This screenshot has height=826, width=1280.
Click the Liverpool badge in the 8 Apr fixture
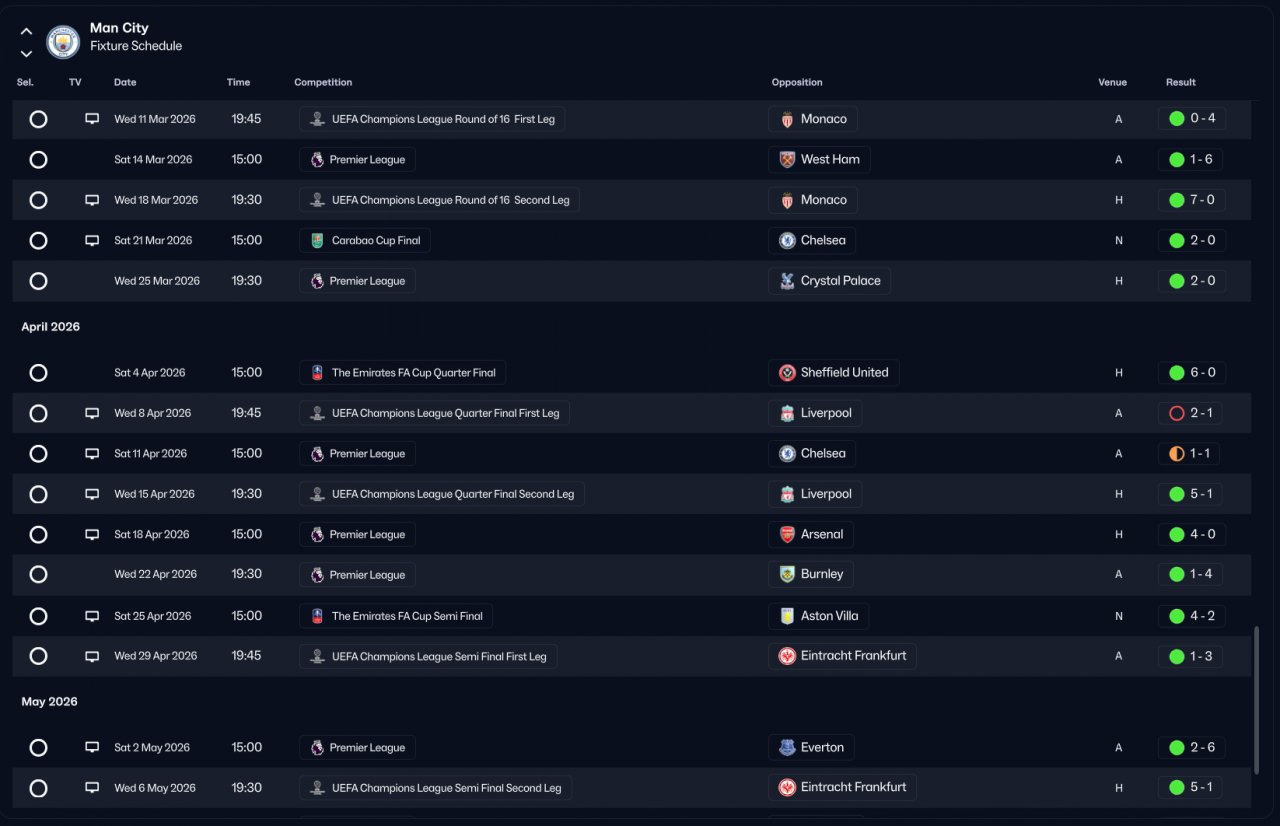coord(787,413)
